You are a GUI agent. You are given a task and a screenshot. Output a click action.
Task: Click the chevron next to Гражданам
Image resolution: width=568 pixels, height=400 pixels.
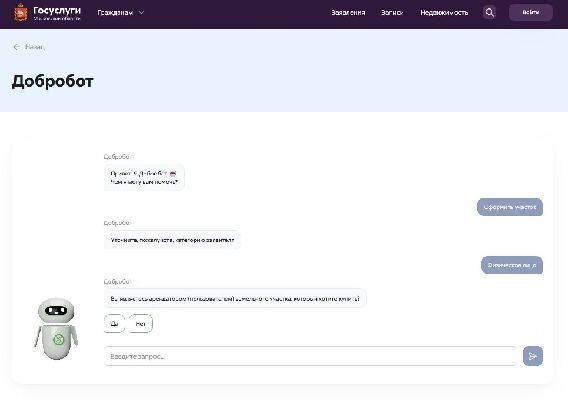[x=141, y=13]
